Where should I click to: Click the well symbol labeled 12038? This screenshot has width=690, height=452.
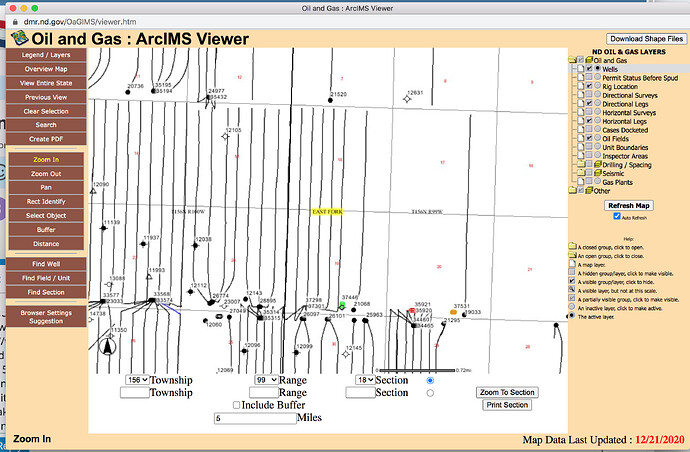(195, 245)
